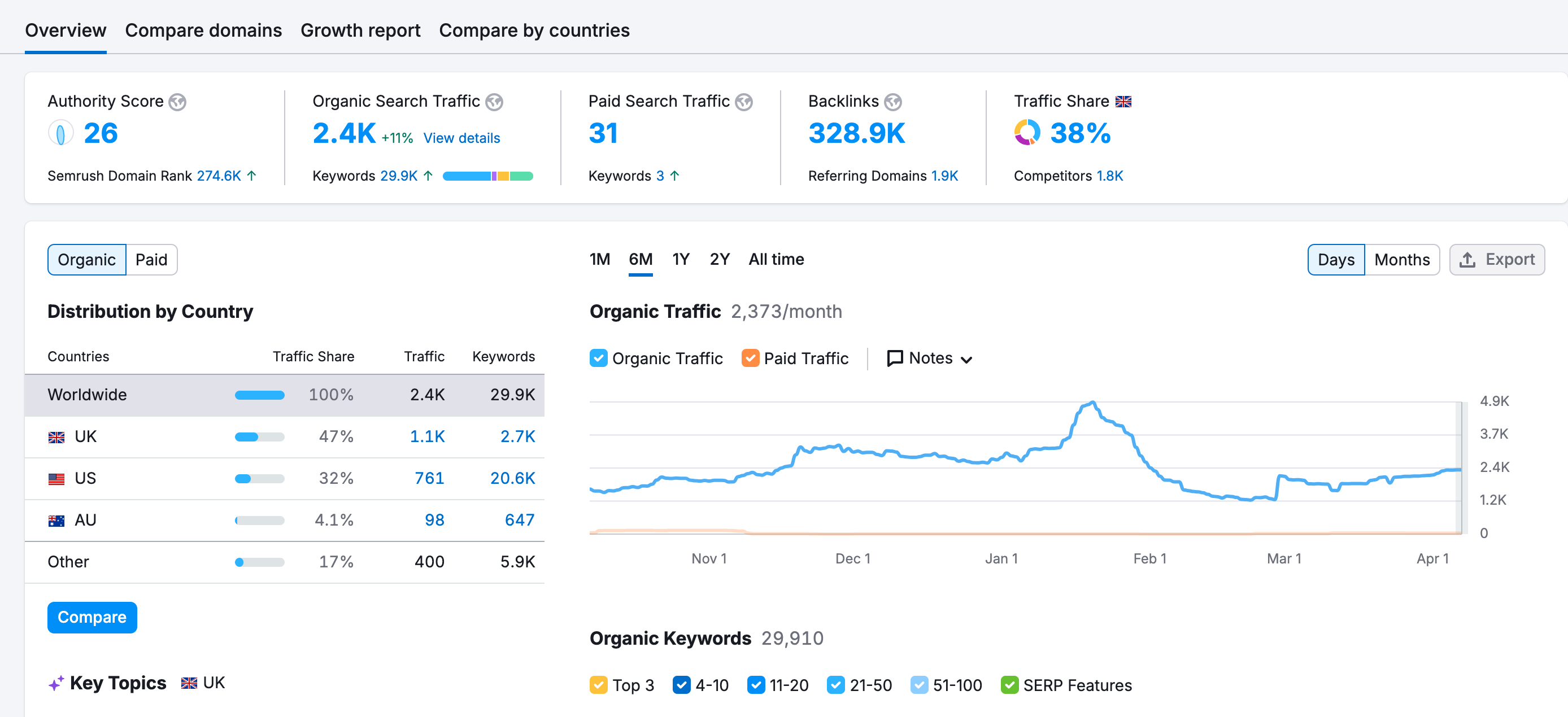Switch chart granularity to Months

click(1401, 260)
